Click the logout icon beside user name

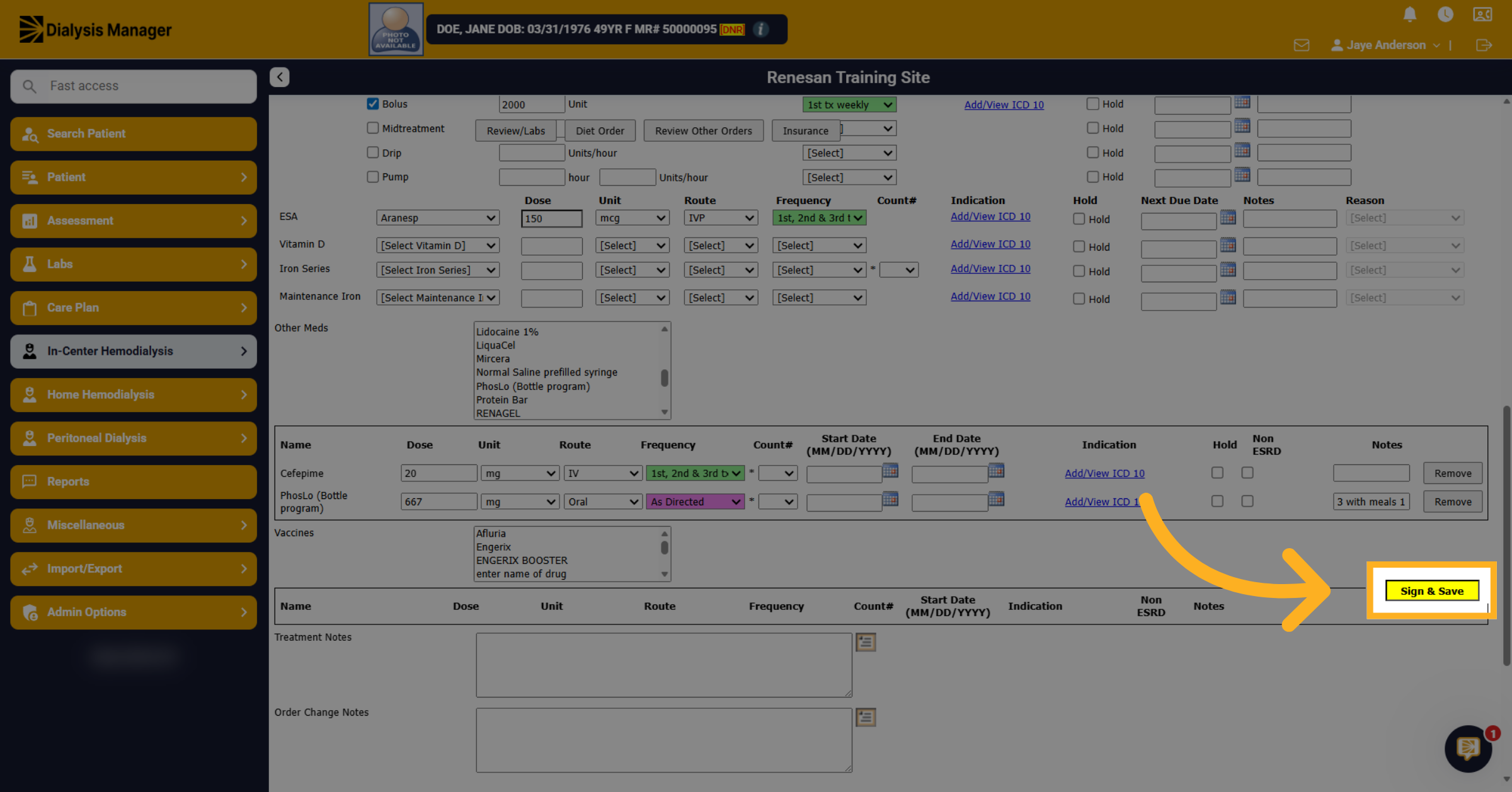(x=1484, y=45)
